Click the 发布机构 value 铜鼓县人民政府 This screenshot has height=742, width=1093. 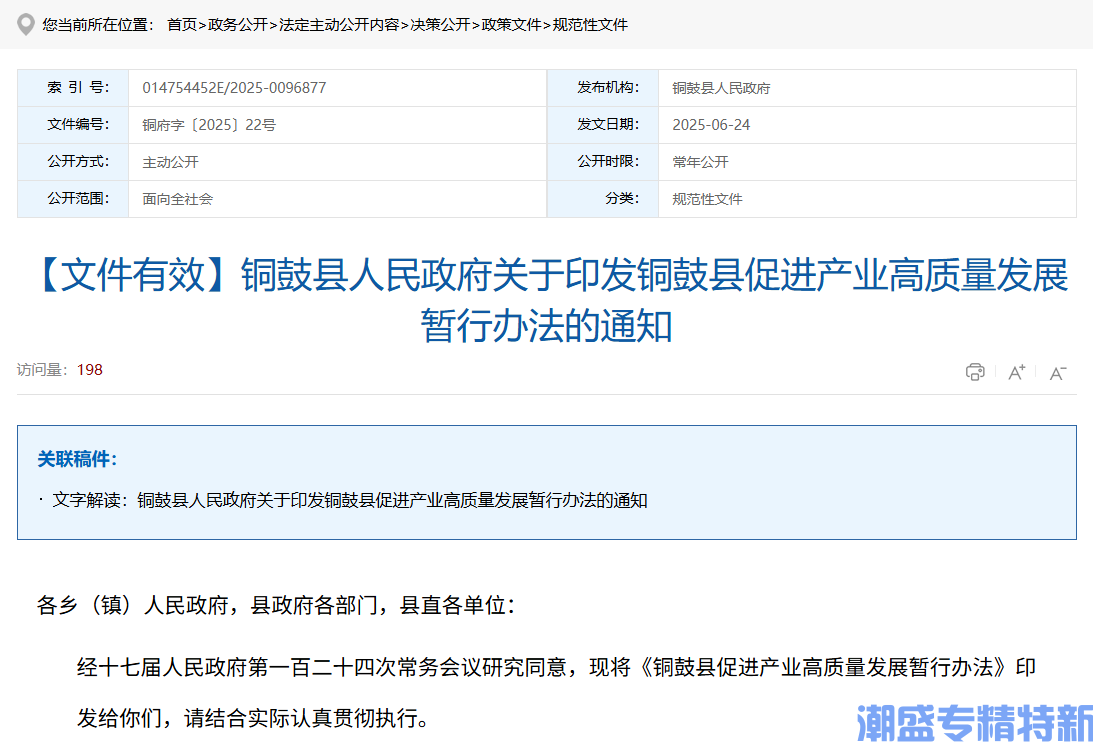point(721,87)
